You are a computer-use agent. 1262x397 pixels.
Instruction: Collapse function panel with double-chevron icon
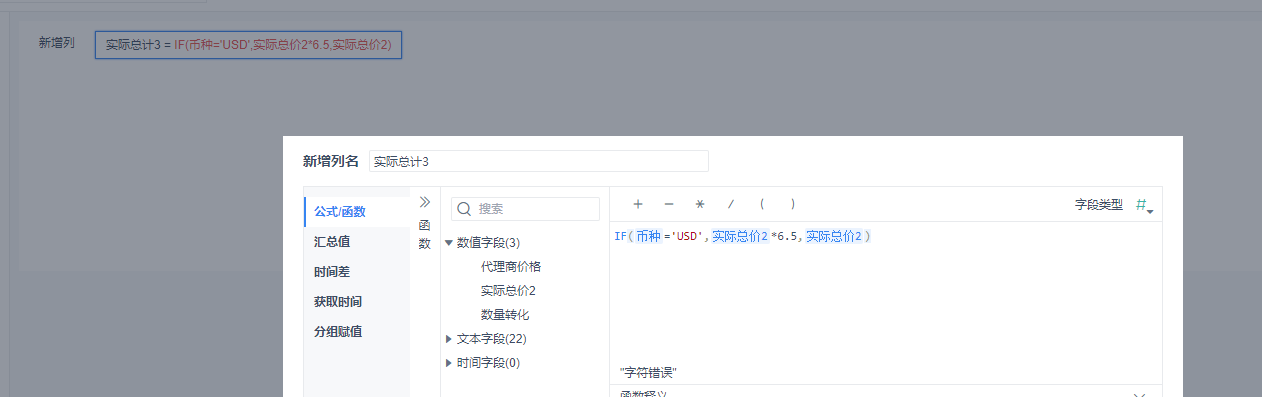pos(424,202)
